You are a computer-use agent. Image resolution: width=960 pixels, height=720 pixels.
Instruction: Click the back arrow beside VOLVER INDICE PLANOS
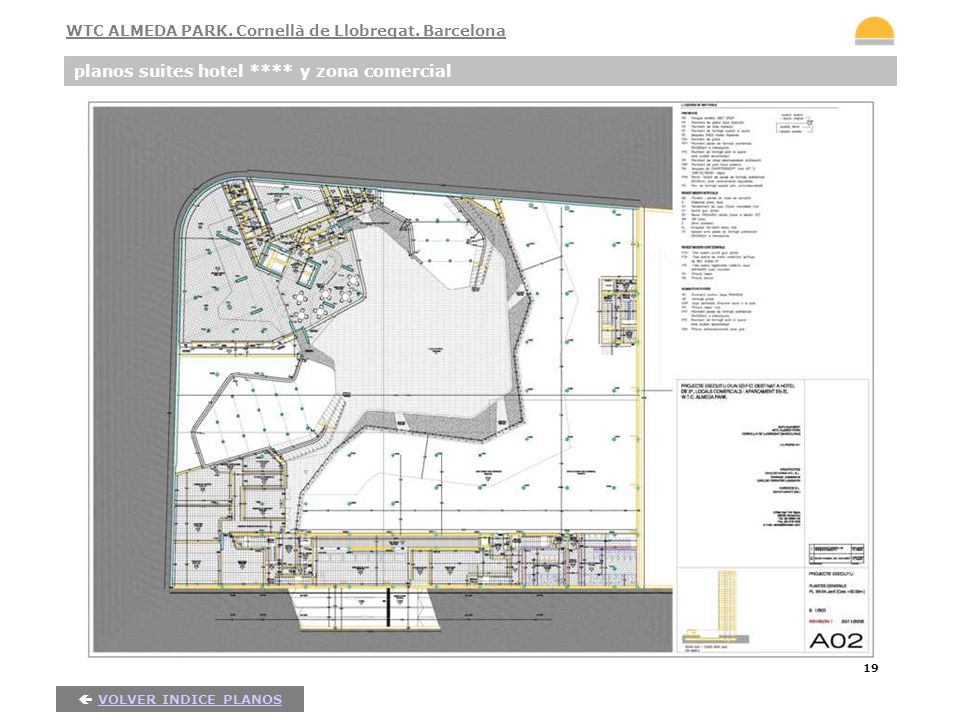point(86,699)
